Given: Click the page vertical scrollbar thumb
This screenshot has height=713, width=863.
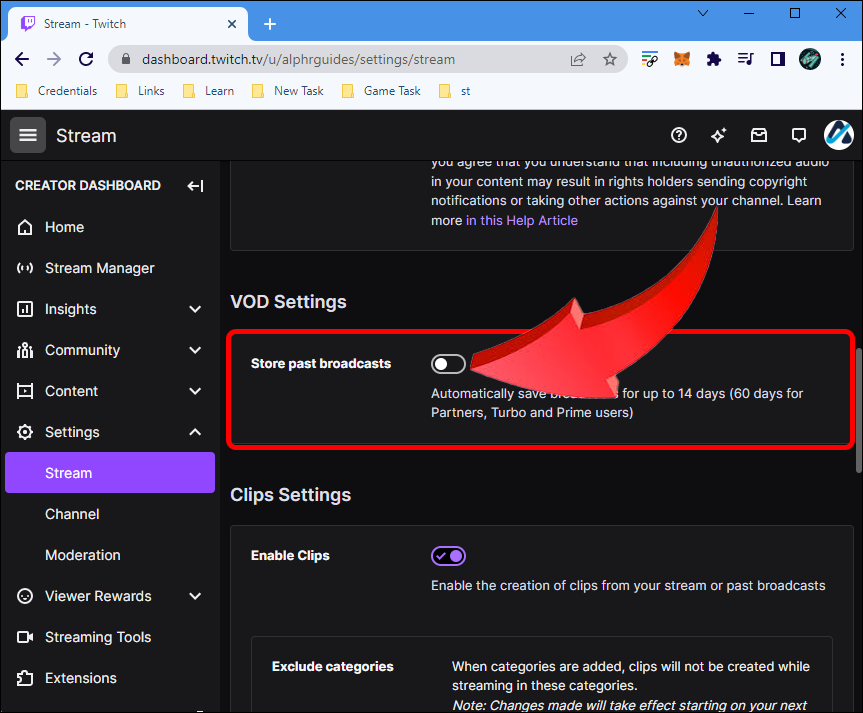Looking at the screenshot, I should [x=859, y=410].
